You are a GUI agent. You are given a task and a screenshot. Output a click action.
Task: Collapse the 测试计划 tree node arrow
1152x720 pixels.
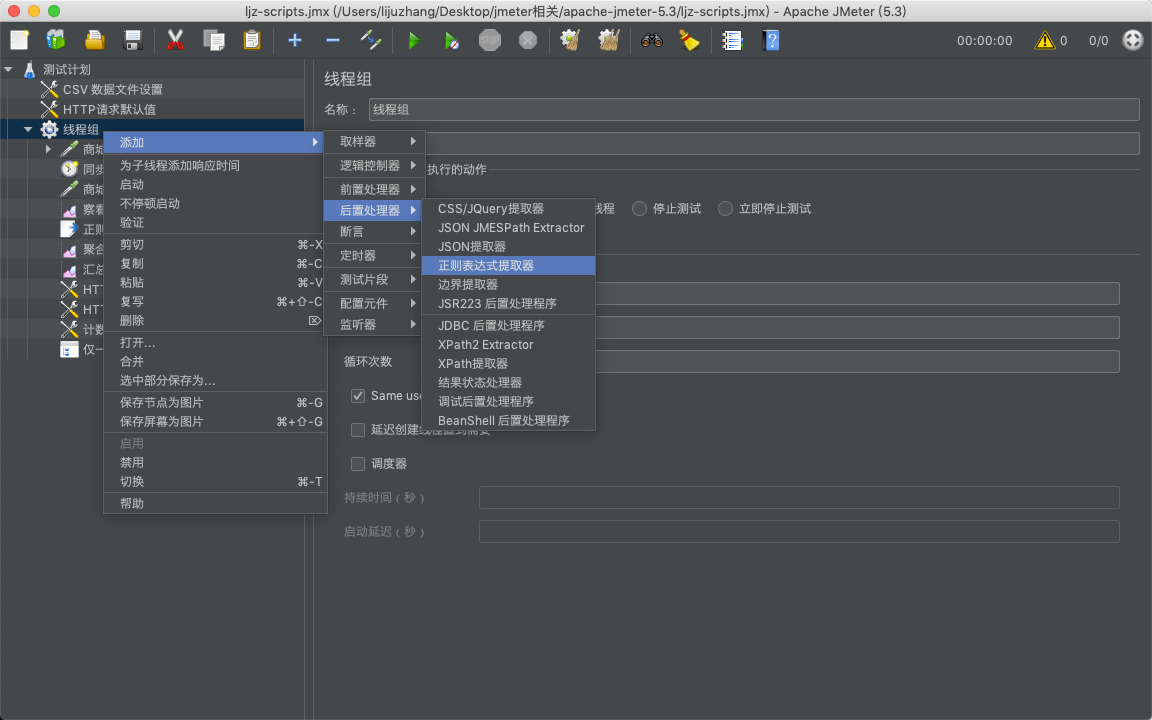tap(9, 69)
